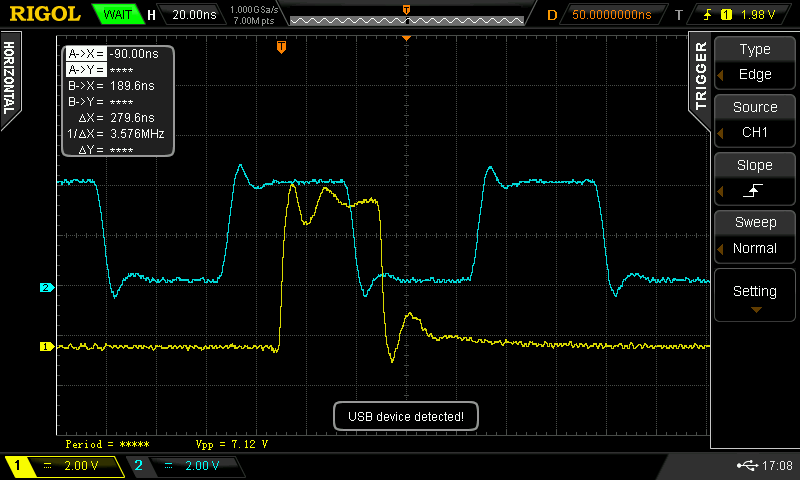Select the 20.00ns horizontal timebase value
This screenshot has height=480, width=800.
194,14
